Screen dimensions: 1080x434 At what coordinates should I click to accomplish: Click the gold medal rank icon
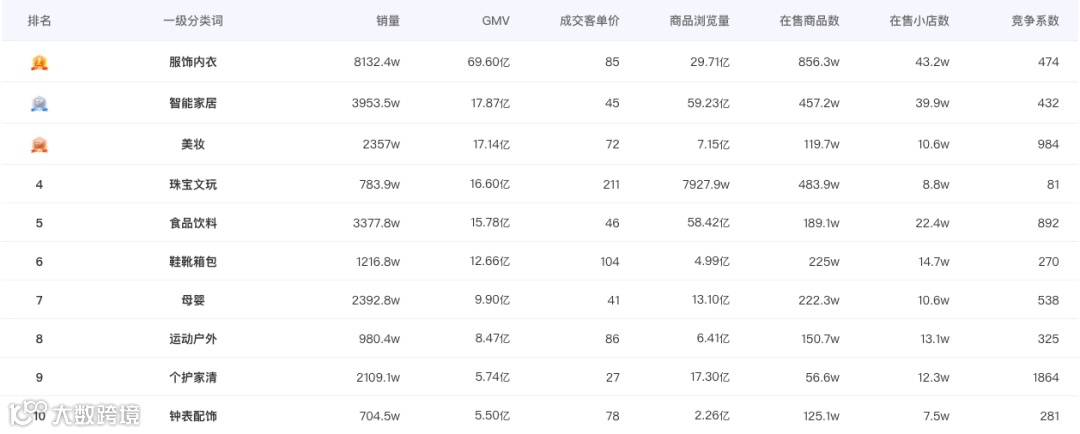point(39,63)
